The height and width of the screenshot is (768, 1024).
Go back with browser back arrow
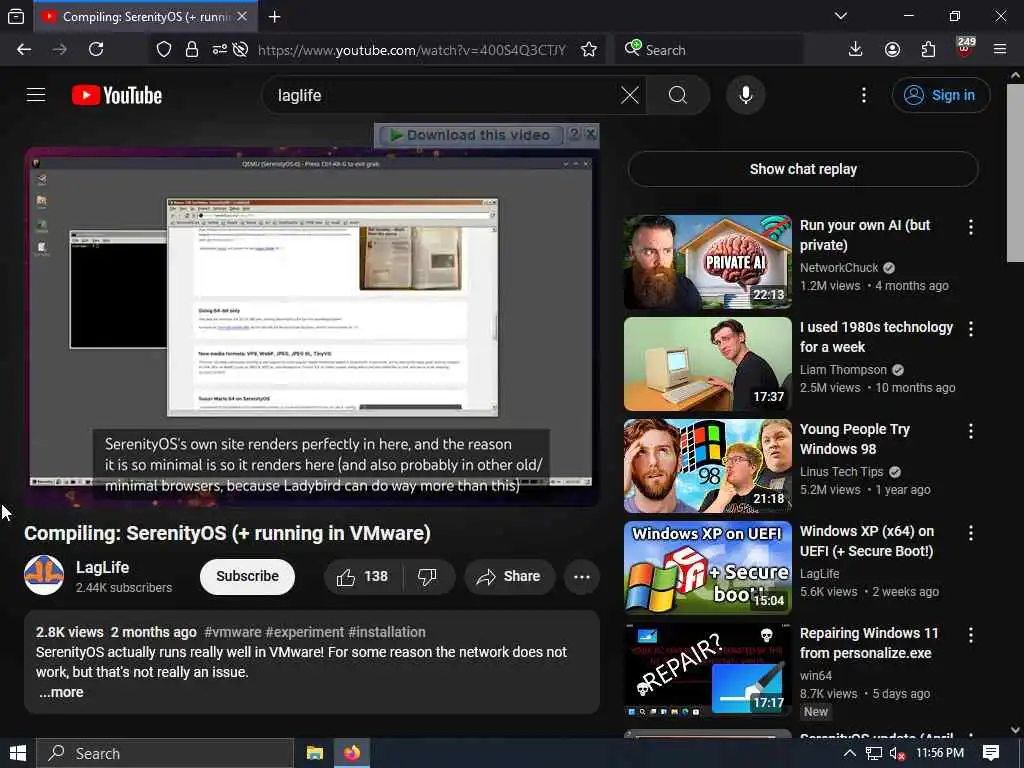pyautogui.click(x=24, y=50)
